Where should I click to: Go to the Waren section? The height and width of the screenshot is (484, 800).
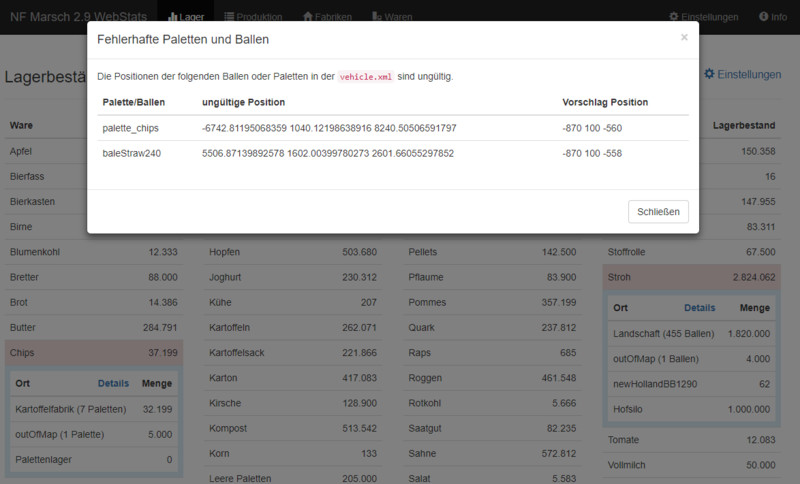click(391, 17)
